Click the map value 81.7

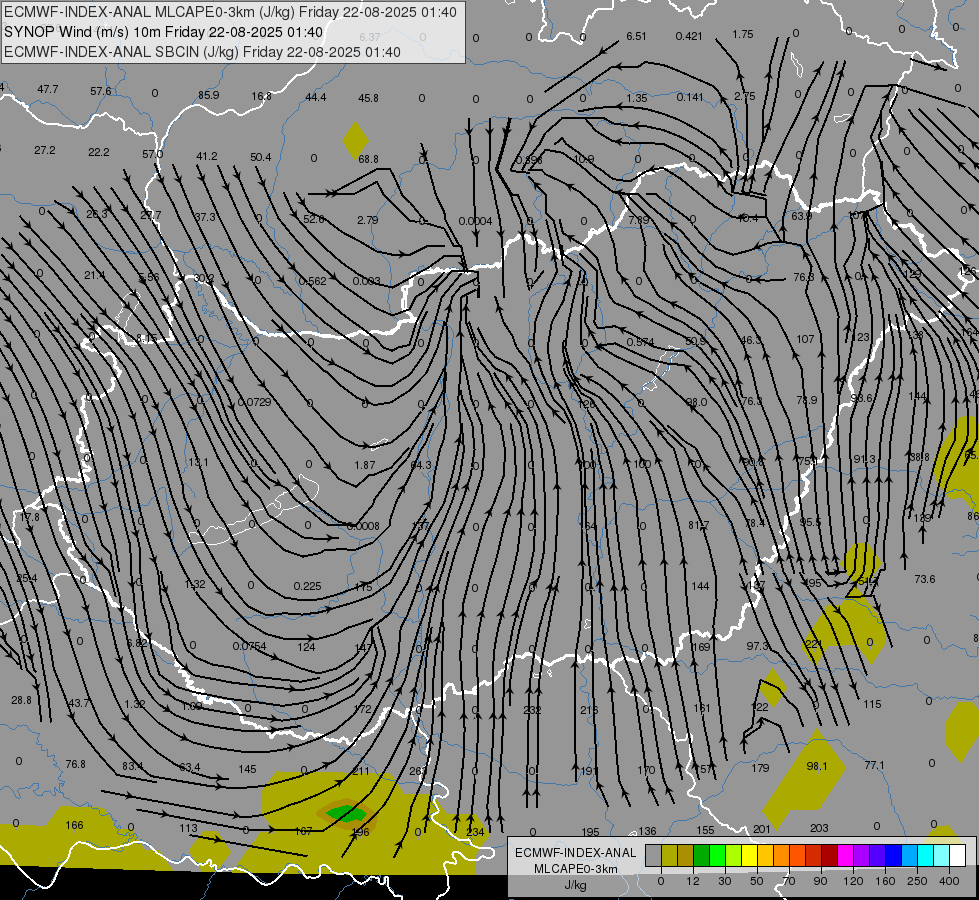(x=699, y=526)
